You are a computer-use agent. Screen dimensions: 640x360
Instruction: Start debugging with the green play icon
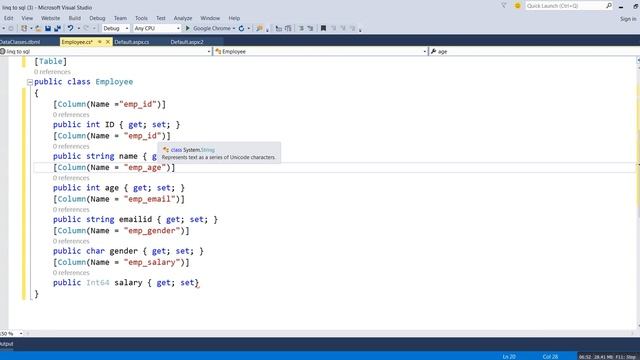188,28
